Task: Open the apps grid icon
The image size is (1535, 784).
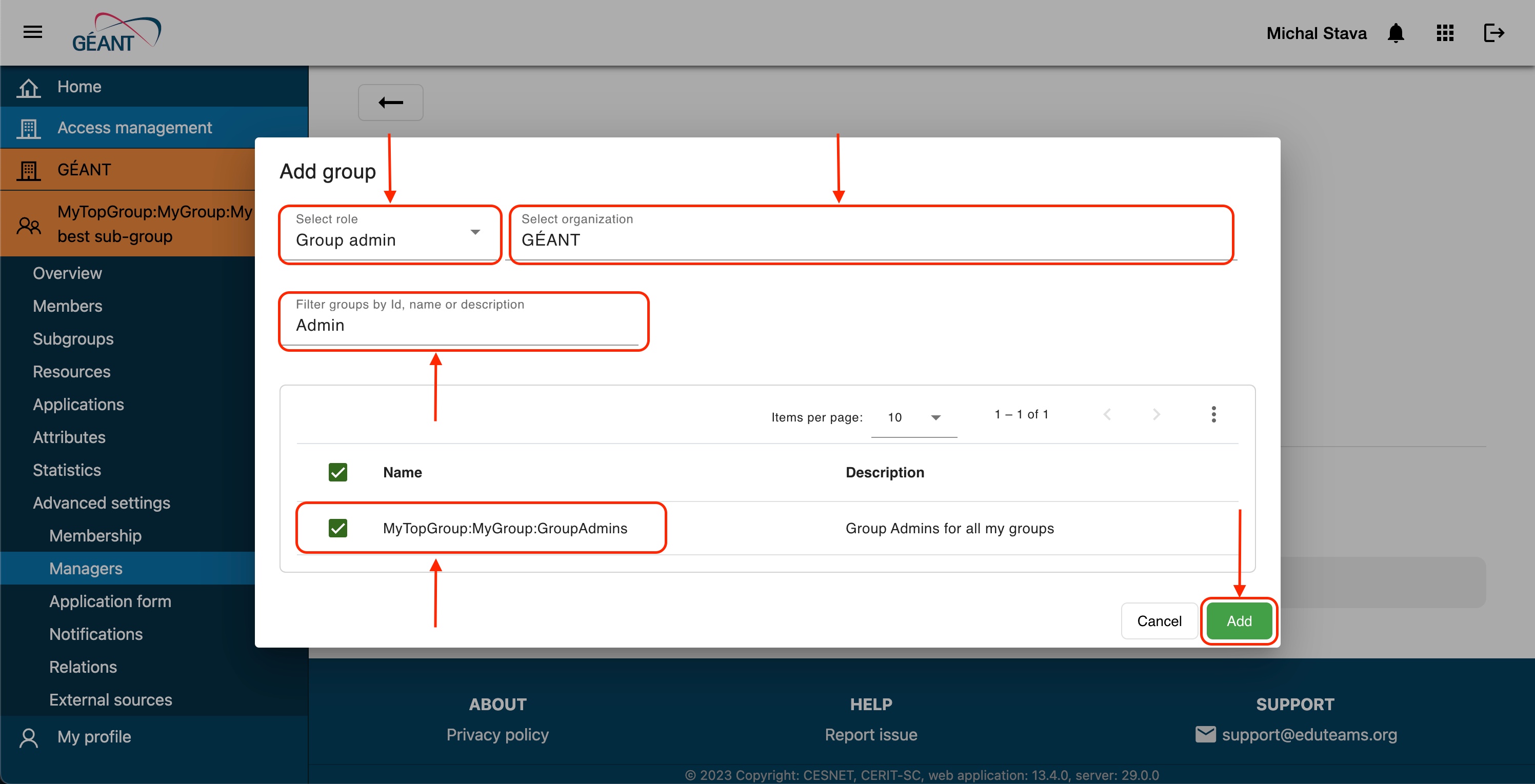Action: (1445, 33)
